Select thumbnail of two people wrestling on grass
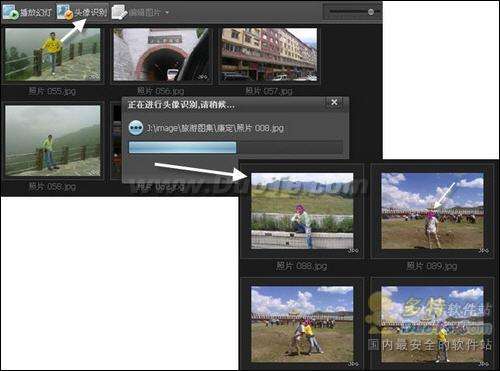Viewport: 500px width, 371px height. [302, 324]
